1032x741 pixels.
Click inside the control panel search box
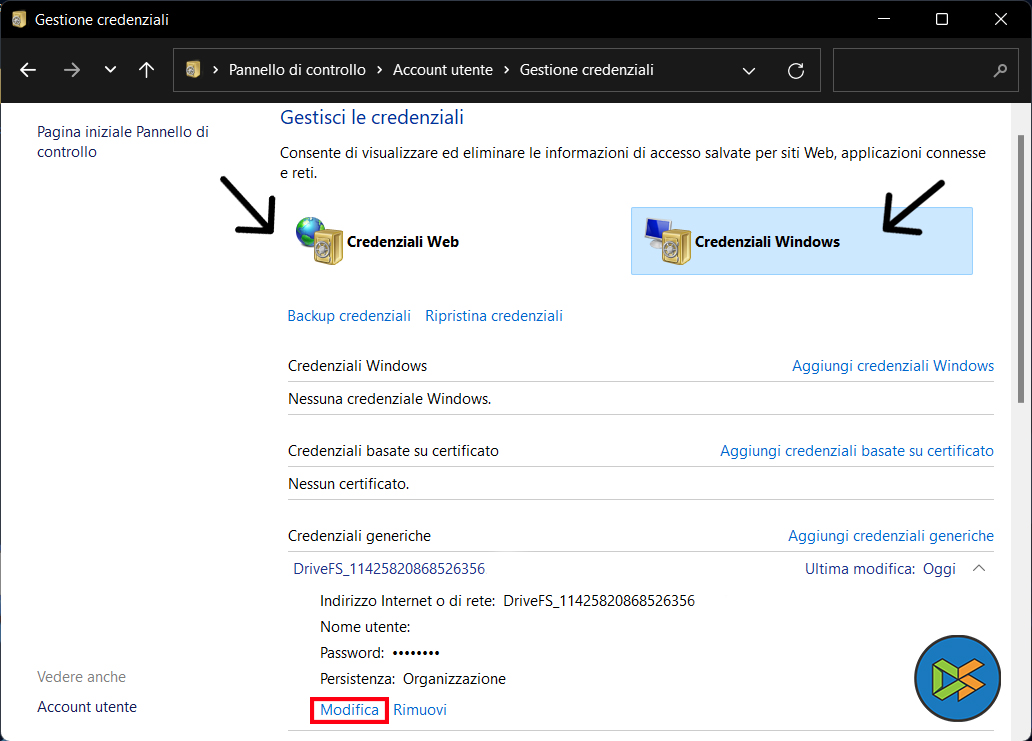tap(910, 71)
